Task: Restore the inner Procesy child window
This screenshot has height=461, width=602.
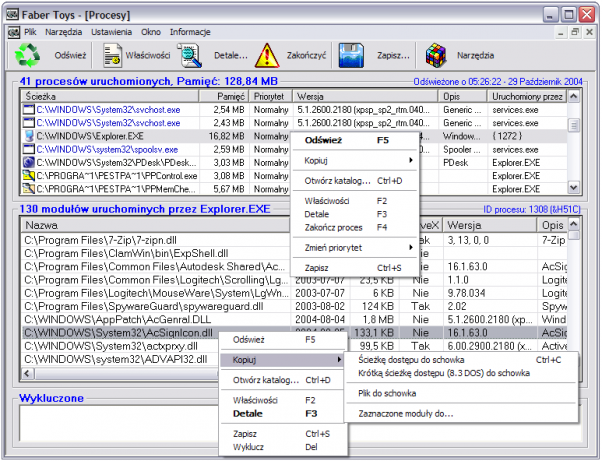Action: tap(575, 33)
